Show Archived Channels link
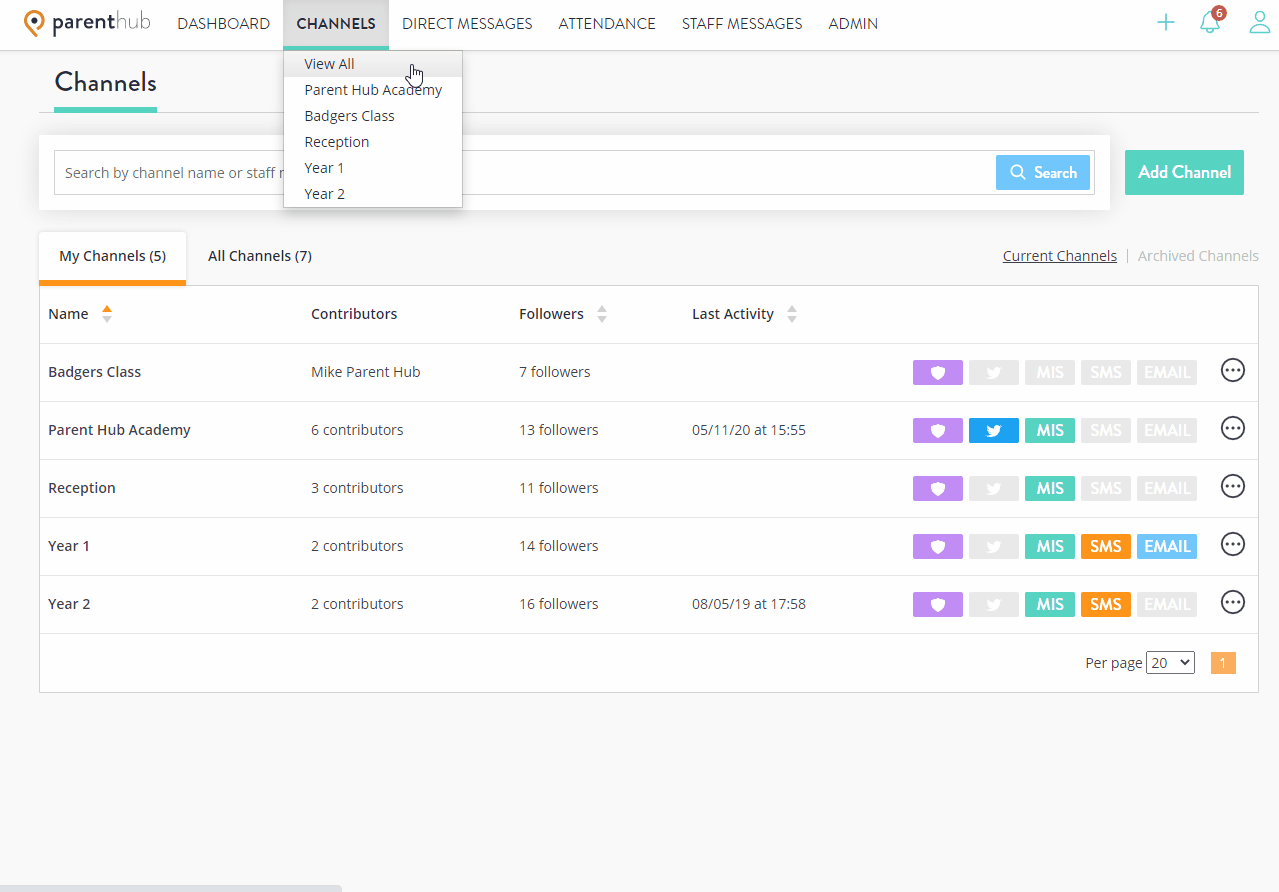Image resolution: width=1279 pixels, height=892 pixels. 1198,256
